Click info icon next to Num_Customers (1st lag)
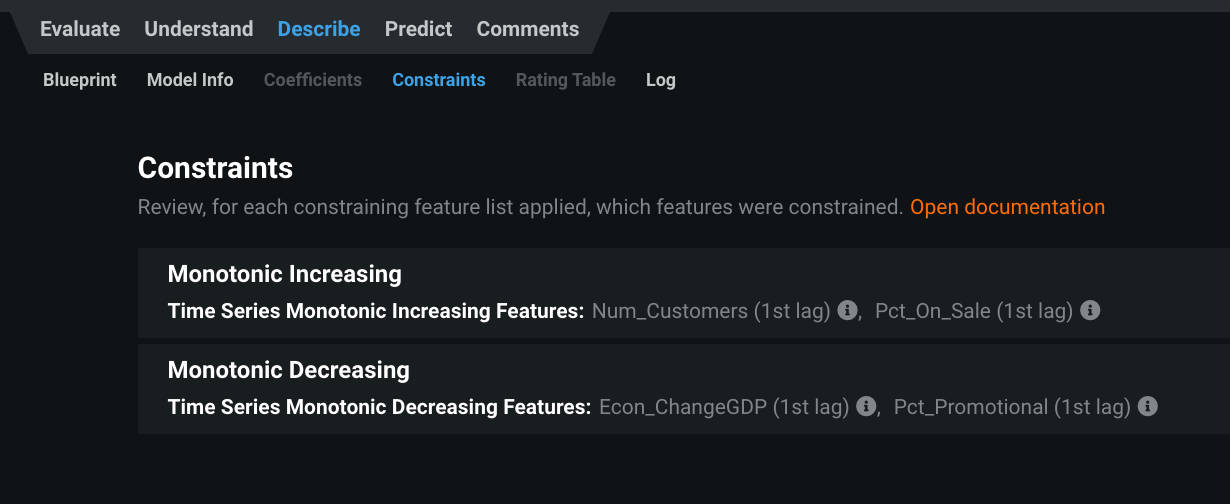 pyautogui.click(x=847, y=311)
